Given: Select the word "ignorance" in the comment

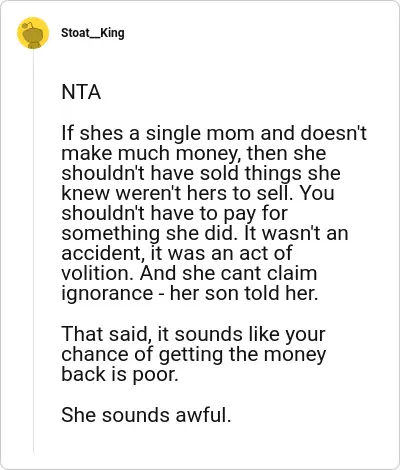Looking at the screenshot, I should click(x=107, y=294).
